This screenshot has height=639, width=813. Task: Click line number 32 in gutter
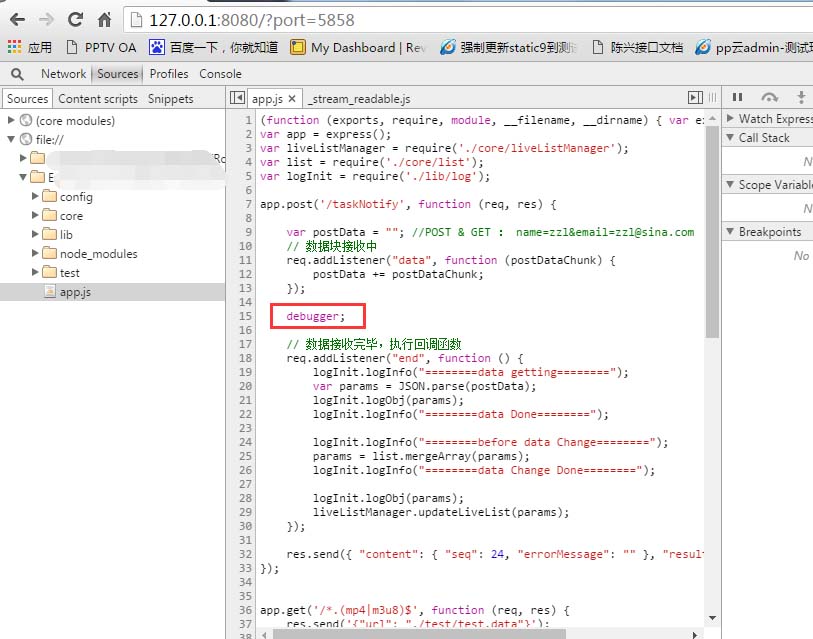point(246,554)
